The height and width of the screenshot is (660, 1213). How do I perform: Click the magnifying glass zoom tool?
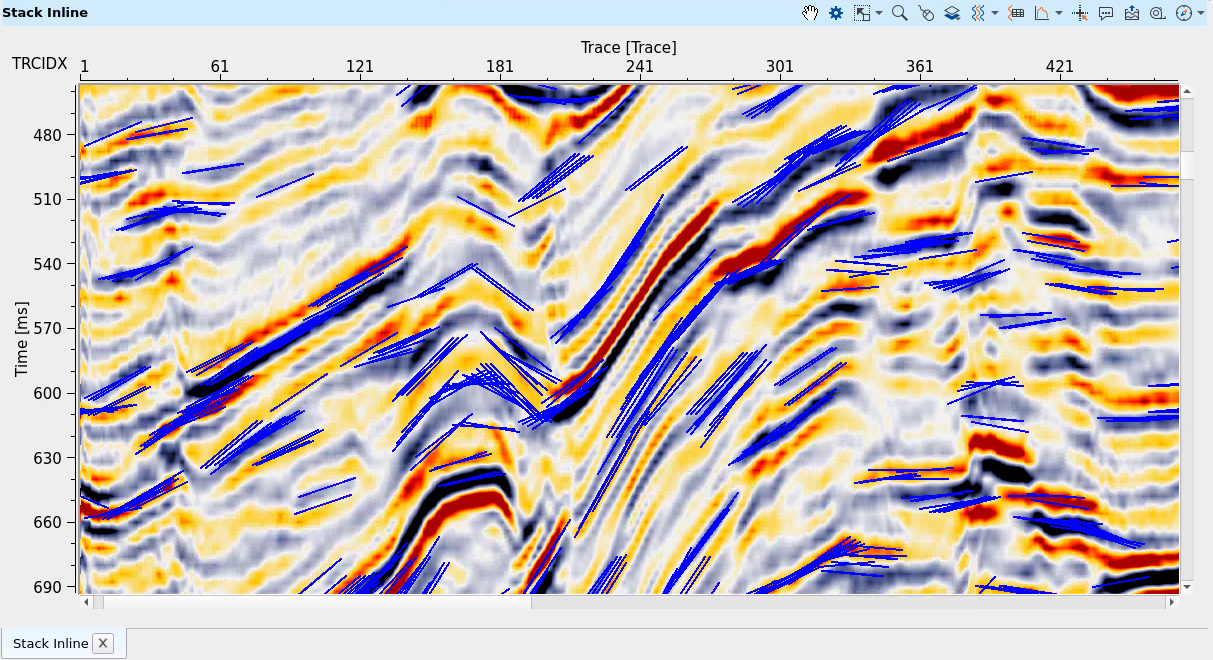click(x=899, y=13)
